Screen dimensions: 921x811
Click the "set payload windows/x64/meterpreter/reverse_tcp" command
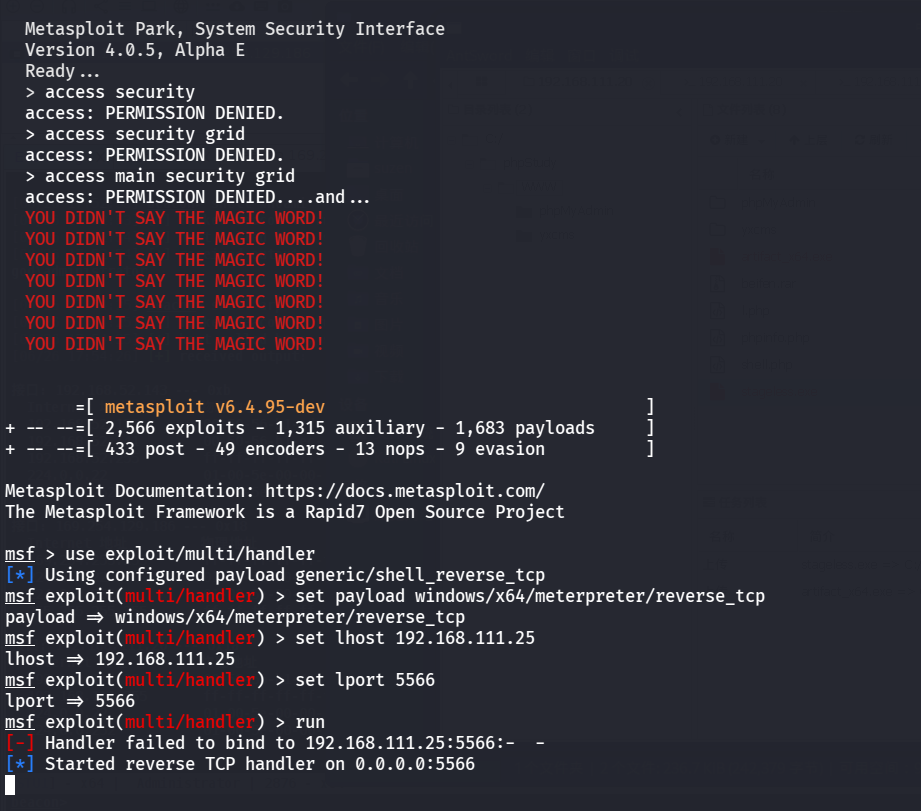point(530,595)
